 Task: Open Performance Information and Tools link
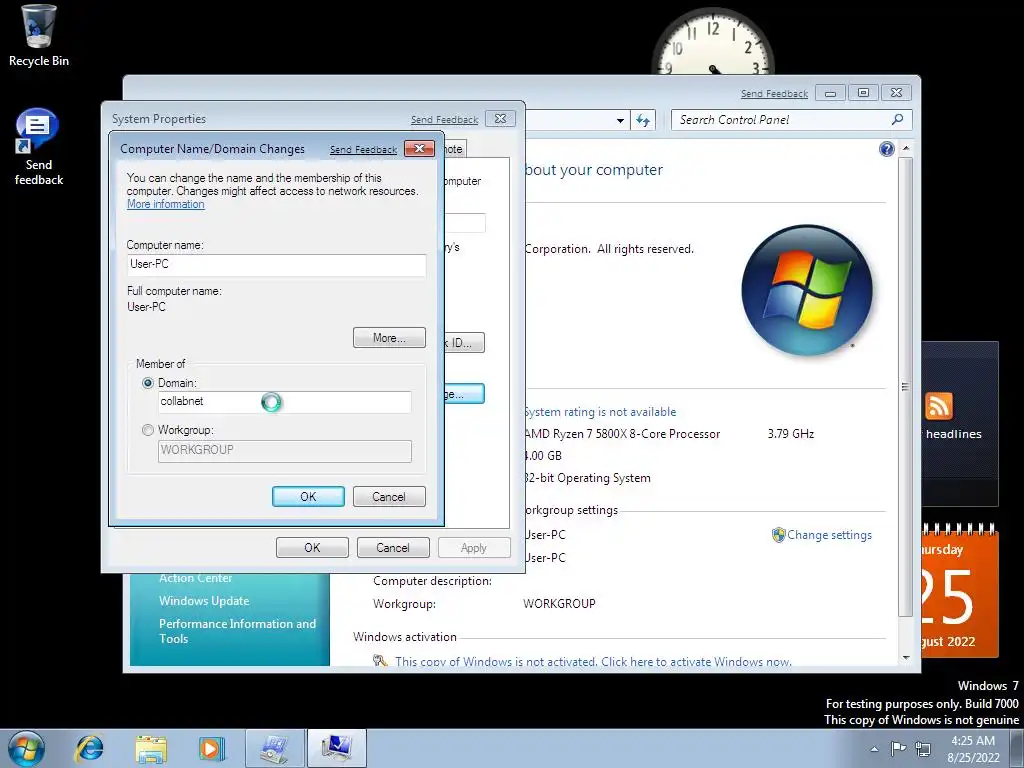tap(237, 631)
